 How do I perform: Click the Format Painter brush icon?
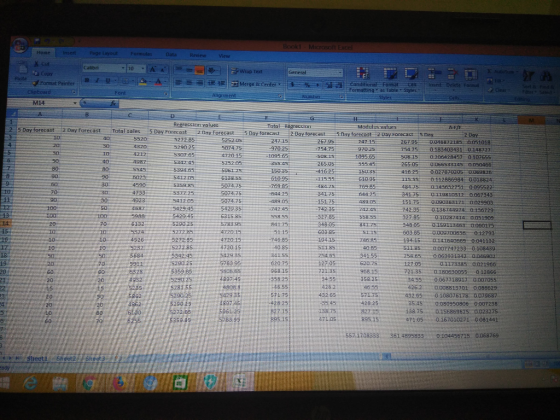(x=35, y=83)
